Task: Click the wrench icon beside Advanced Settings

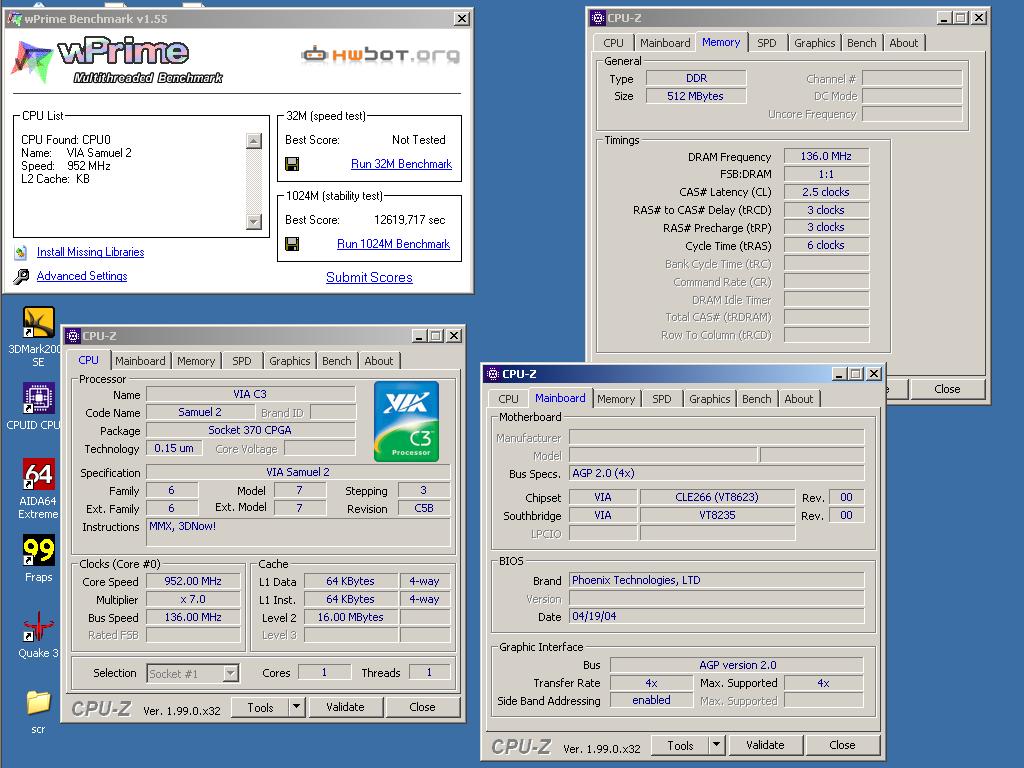Action: [21, 276]
